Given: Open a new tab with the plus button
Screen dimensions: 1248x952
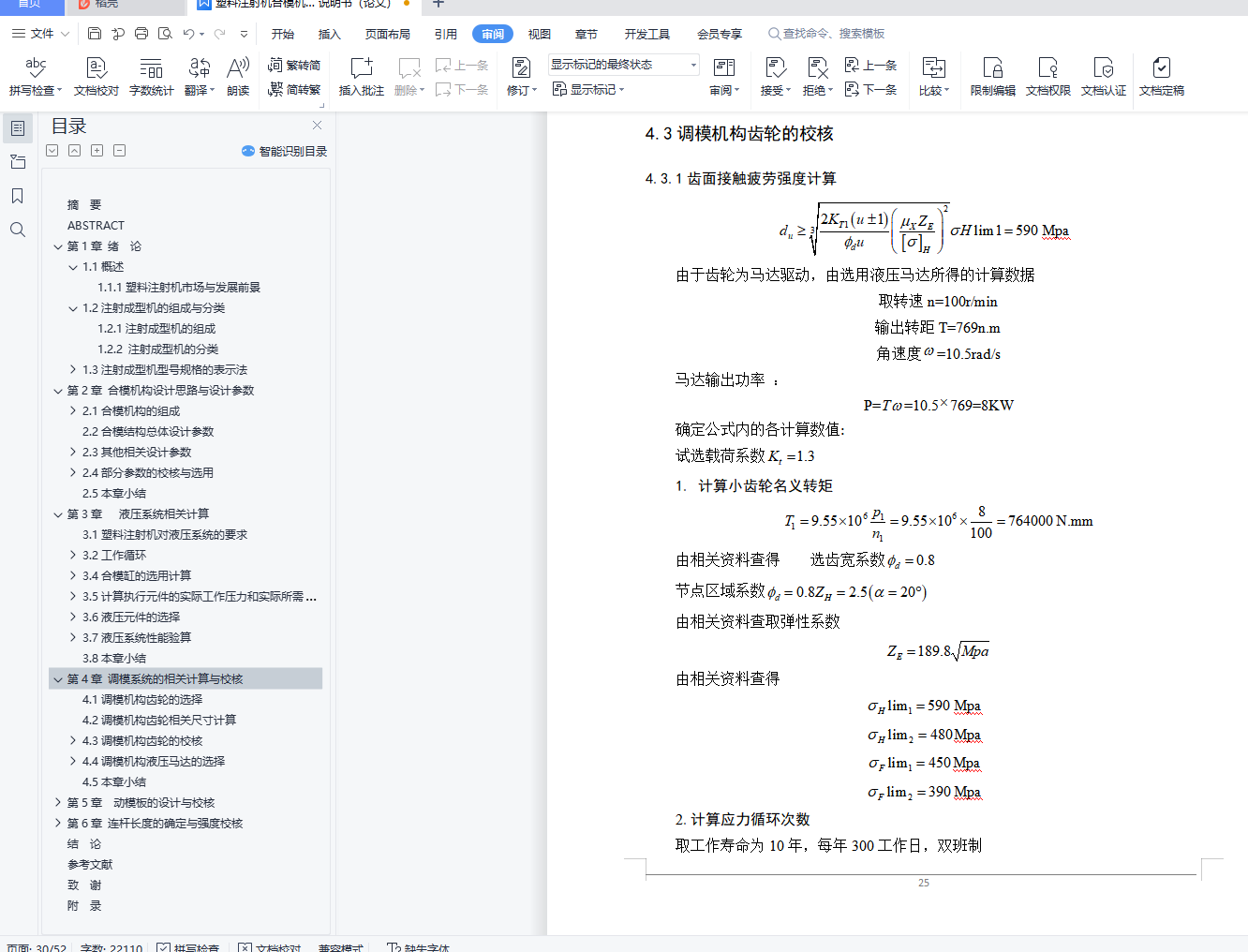Looking at the screenshot, I should pyautogui.click(x=438, y=4).
